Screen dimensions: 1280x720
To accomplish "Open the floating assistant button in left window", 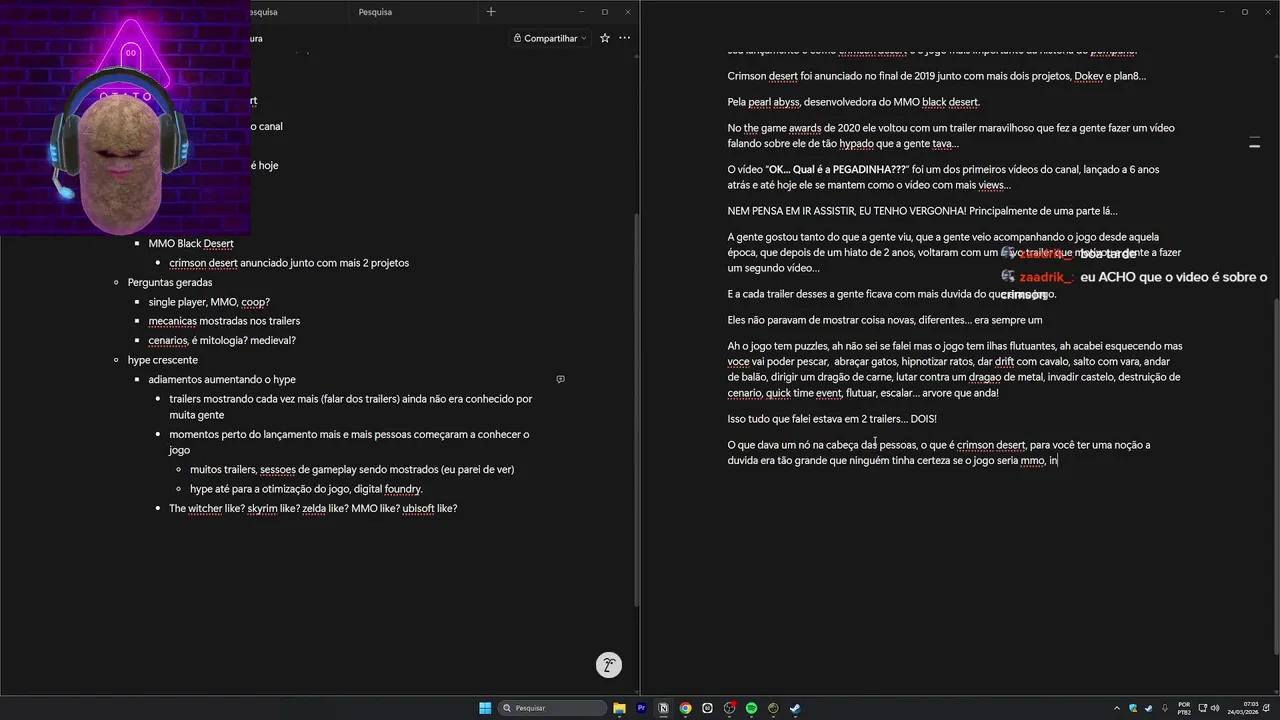I will pyautogui.click(x=608, y=665).
